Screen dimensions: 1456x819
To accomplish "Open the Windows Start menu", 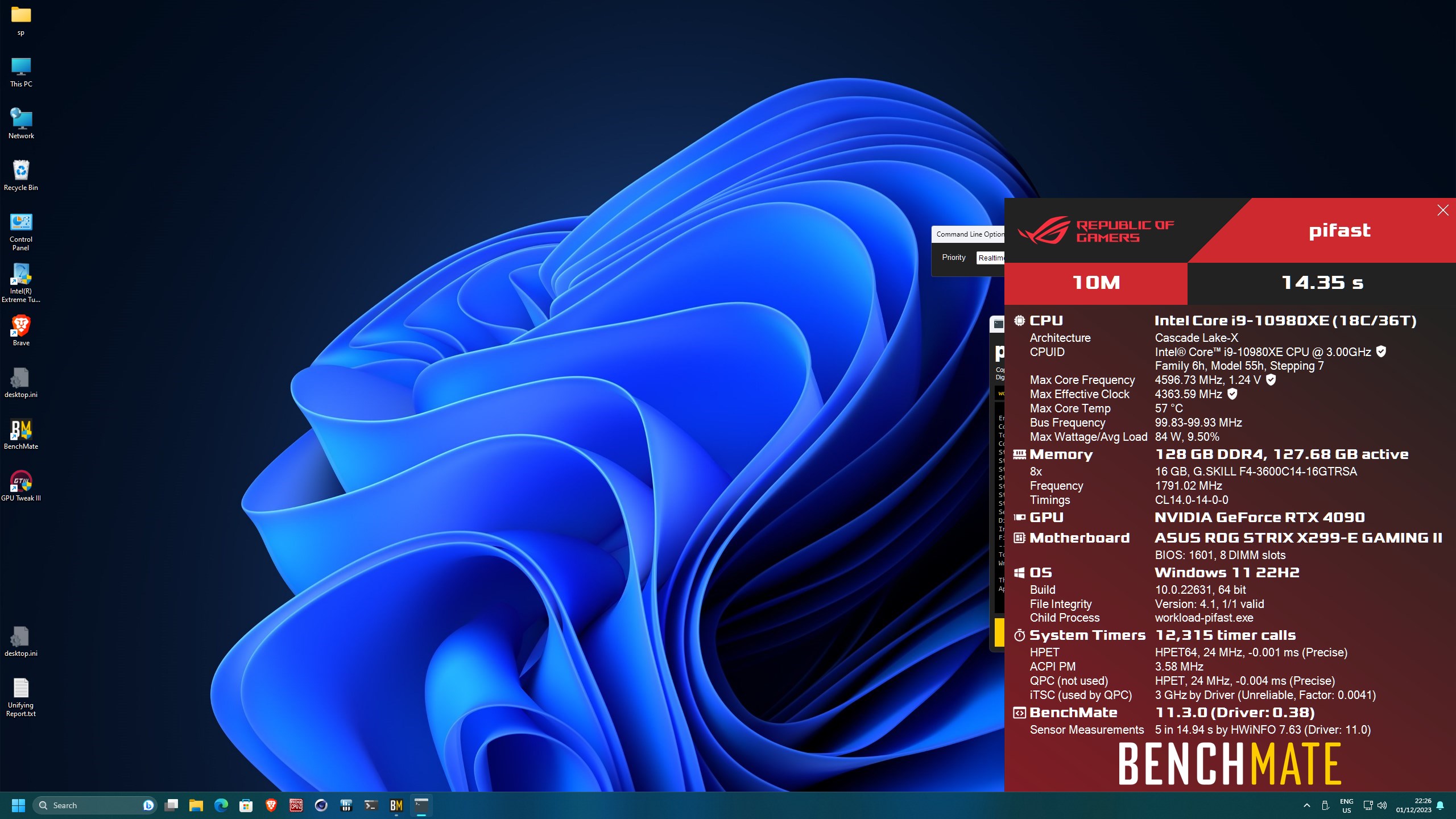I will pyautogui.click(x=18, y=805).
